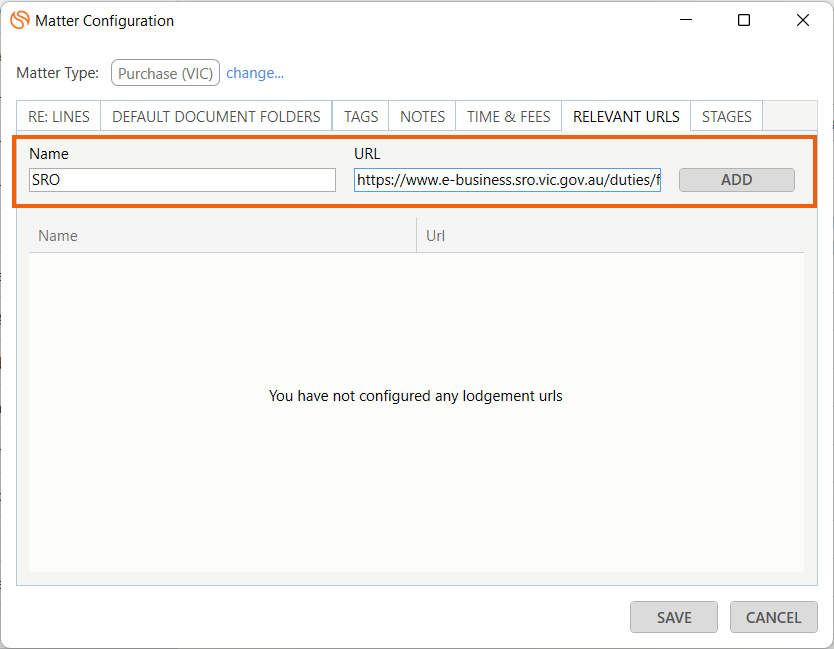Switch to the RE: LINES tab
This screenshot has height=649, width=834.
pos(59,116)
